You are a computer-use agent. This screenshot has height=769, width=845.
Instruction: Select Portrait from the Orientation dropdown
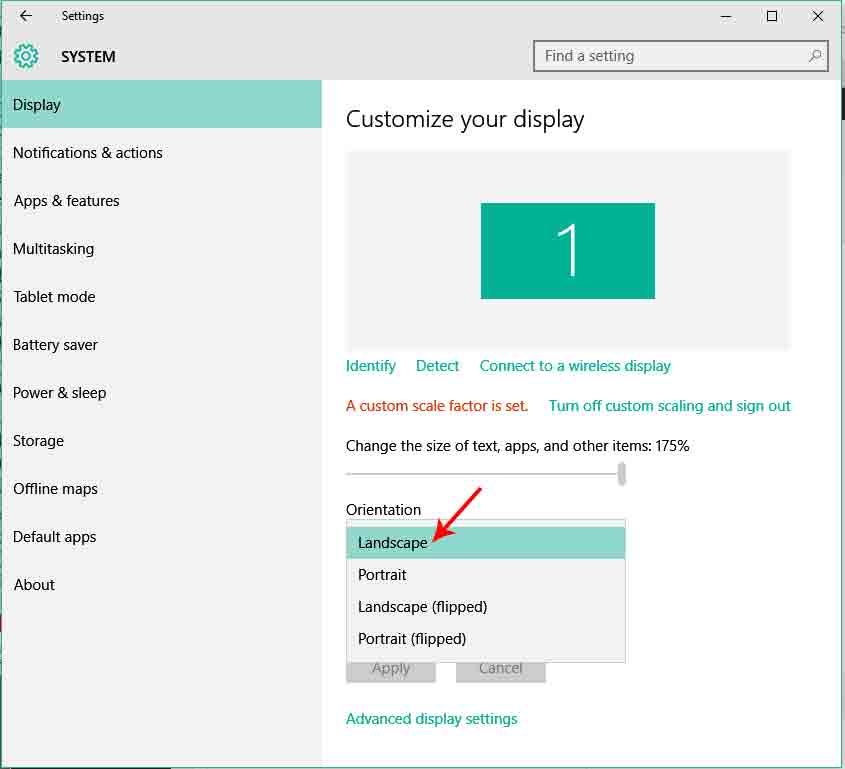[x=381, y=574]
